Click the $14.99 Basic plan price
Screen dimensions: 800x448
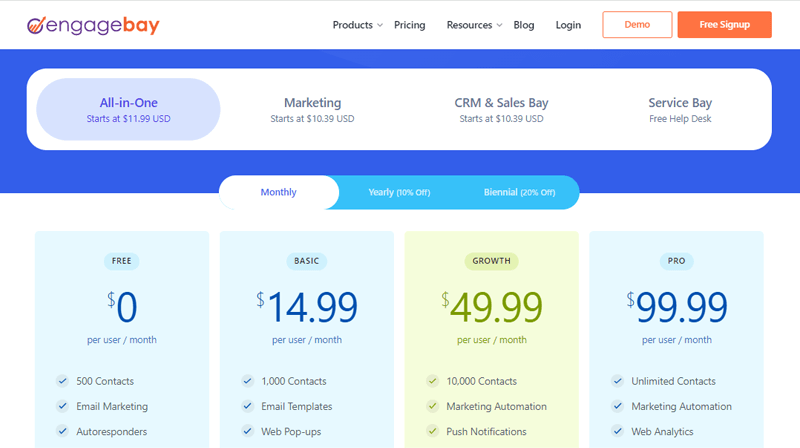pyautogui.click(x=307, y=307)
